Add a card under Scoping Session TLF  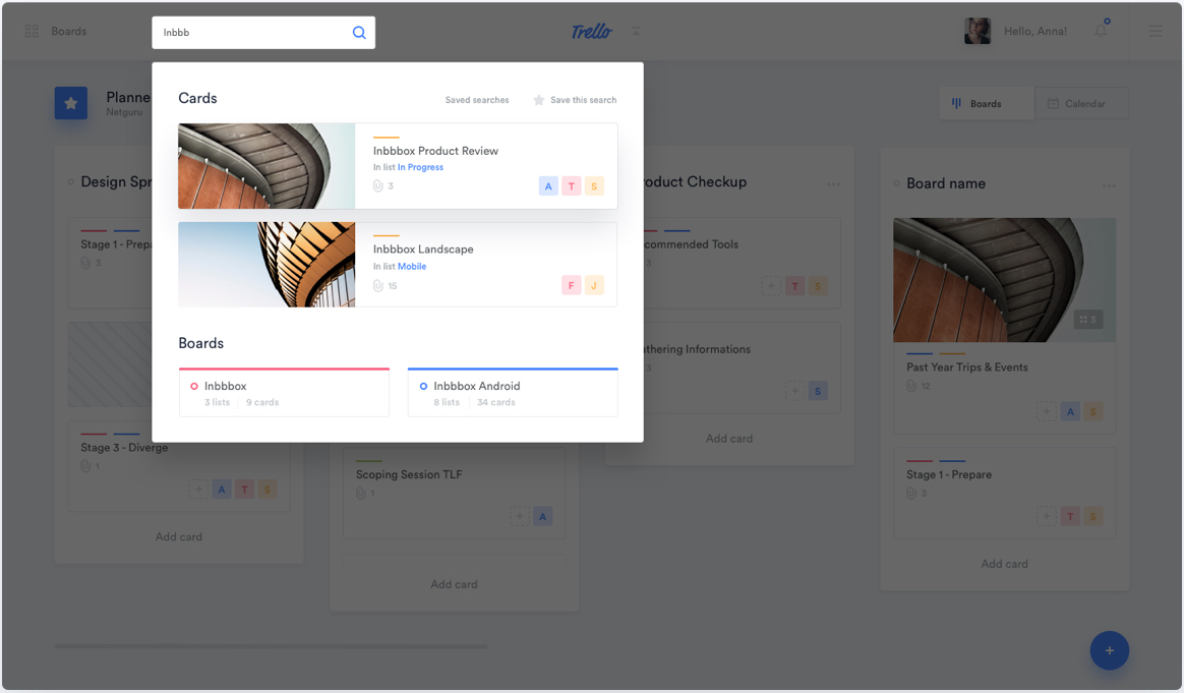[454, 584]
